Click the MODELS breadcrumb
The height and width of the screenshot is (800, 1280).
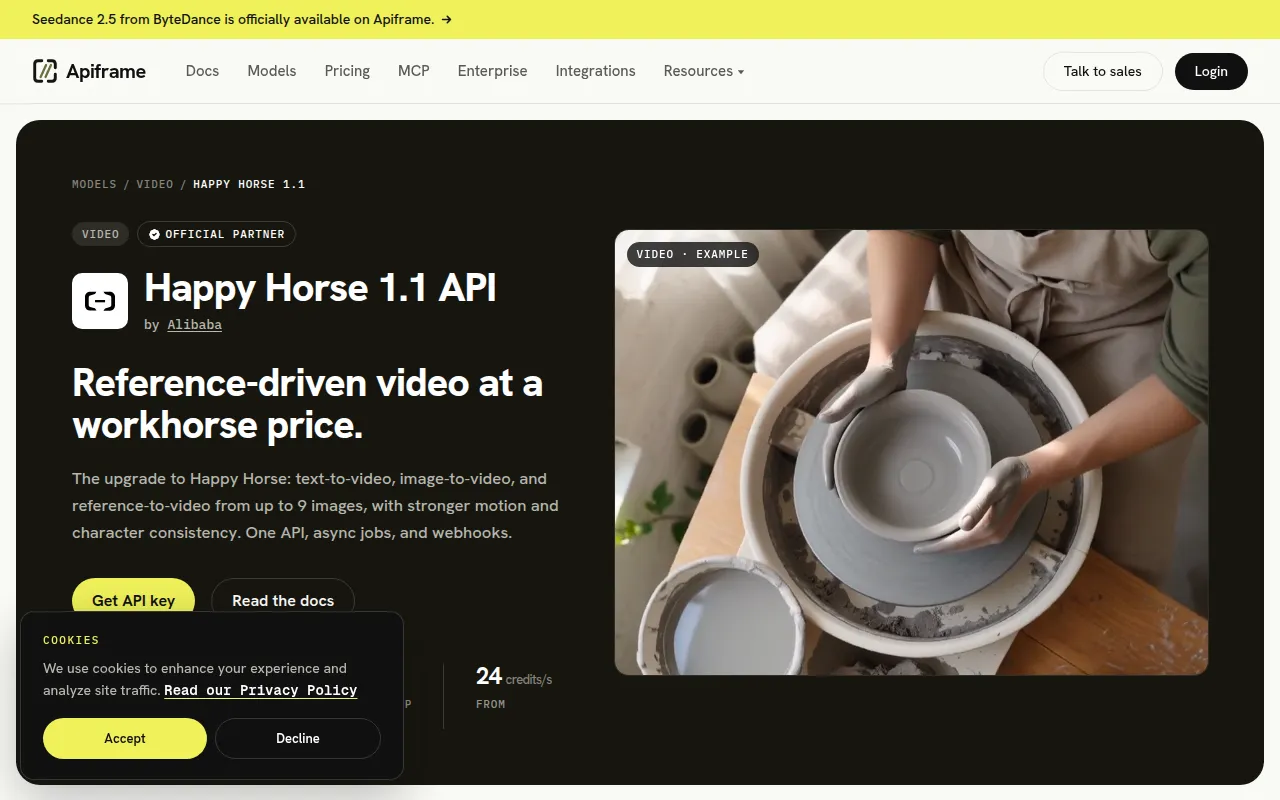pos(94,184)
